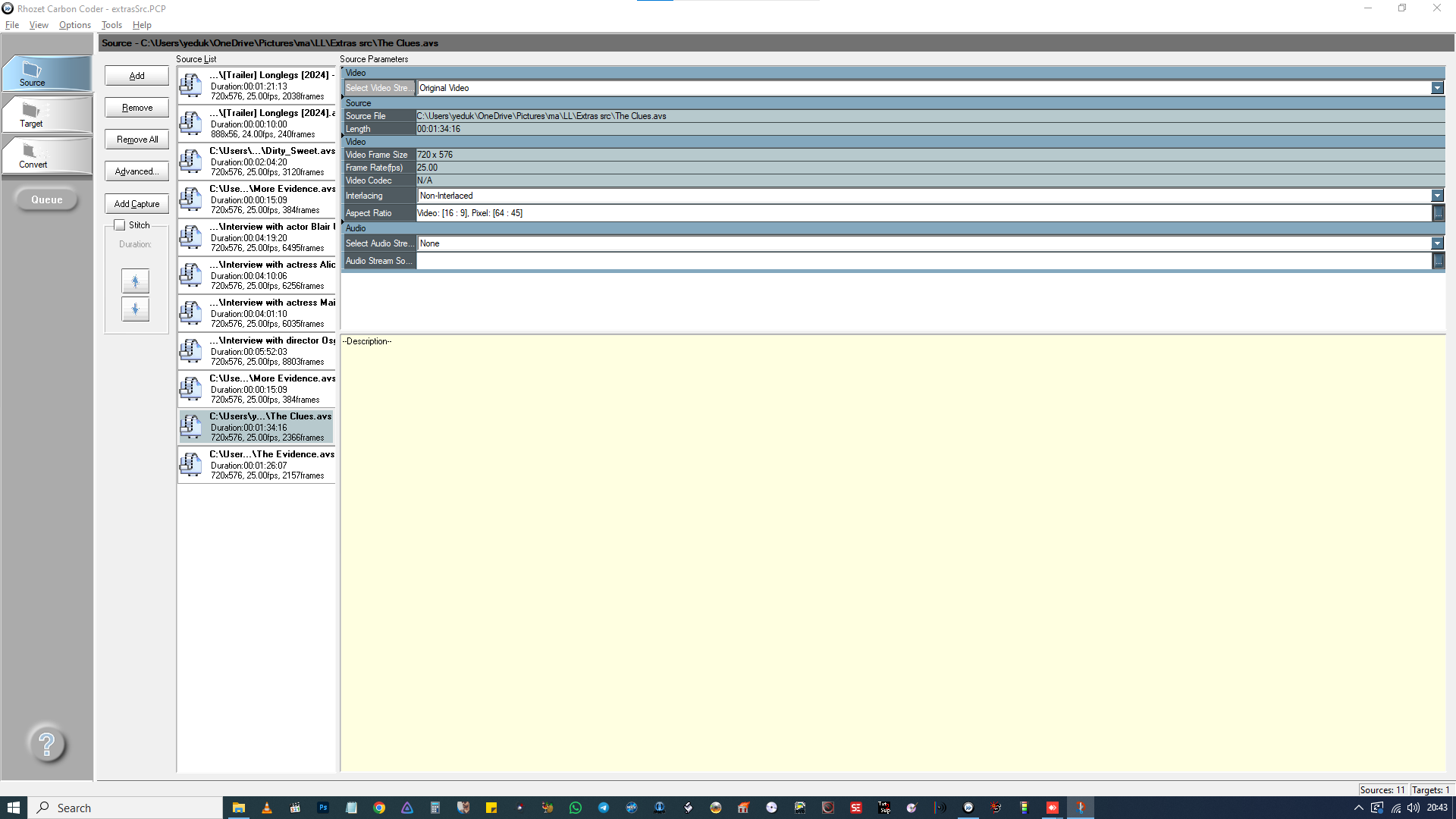Click the taskbar Search box
Viewport: 1456px width, 819px height.
126,808
